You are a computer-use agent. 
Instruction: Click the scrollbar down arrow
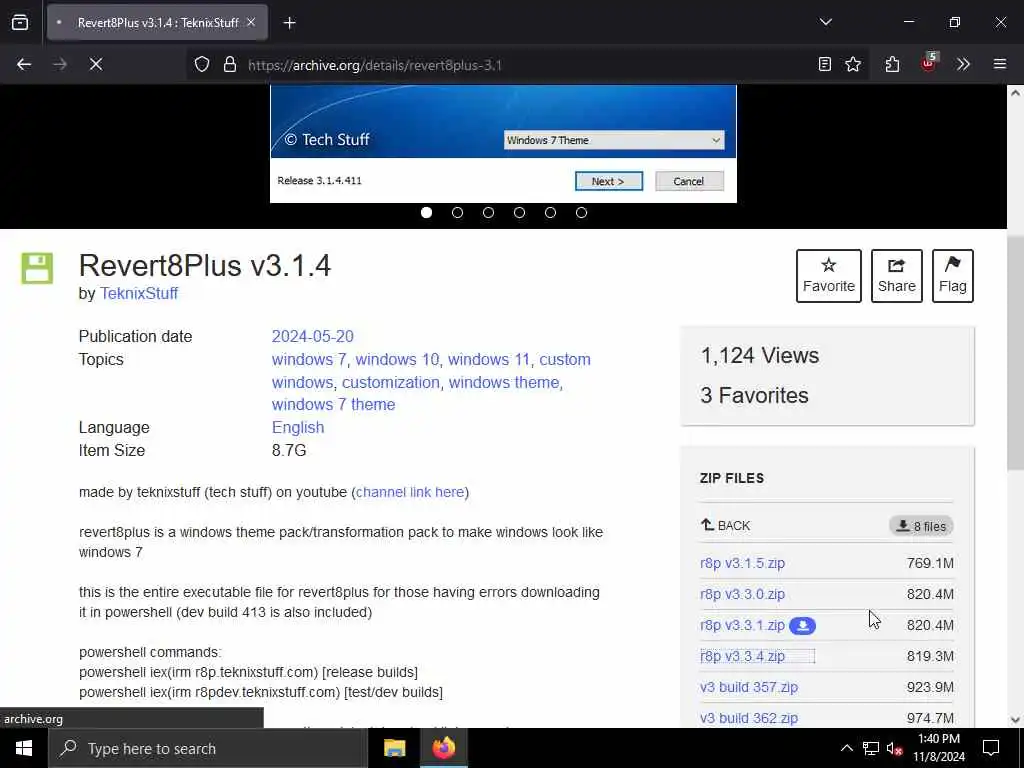pyautogui.click(x=1015, y=720)
